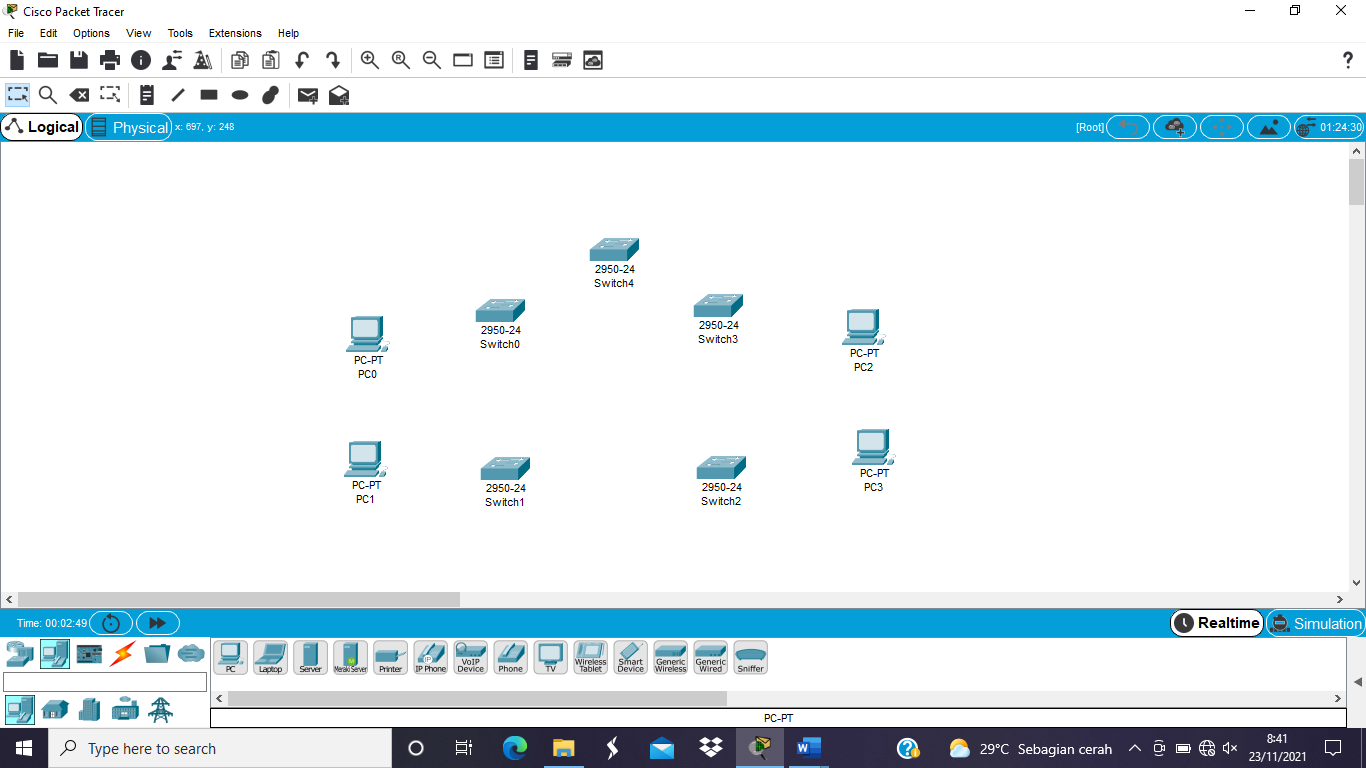This screenshot has height=768, width=1366.
Task: Click the workspace vertical scrollbar down arrow
Action: coord(1357,582)
